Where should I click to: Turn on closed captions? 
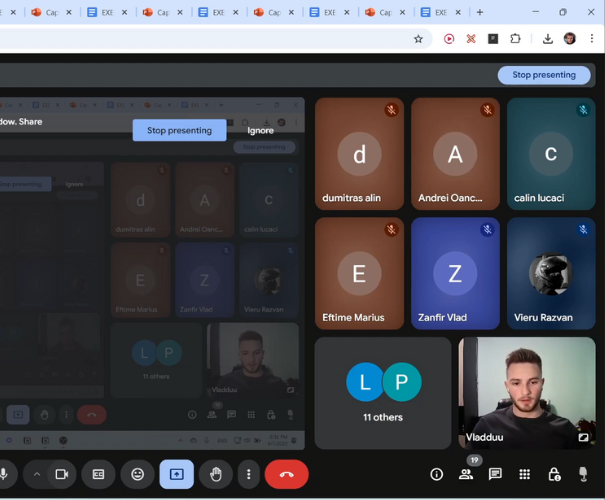pos(98,474)
